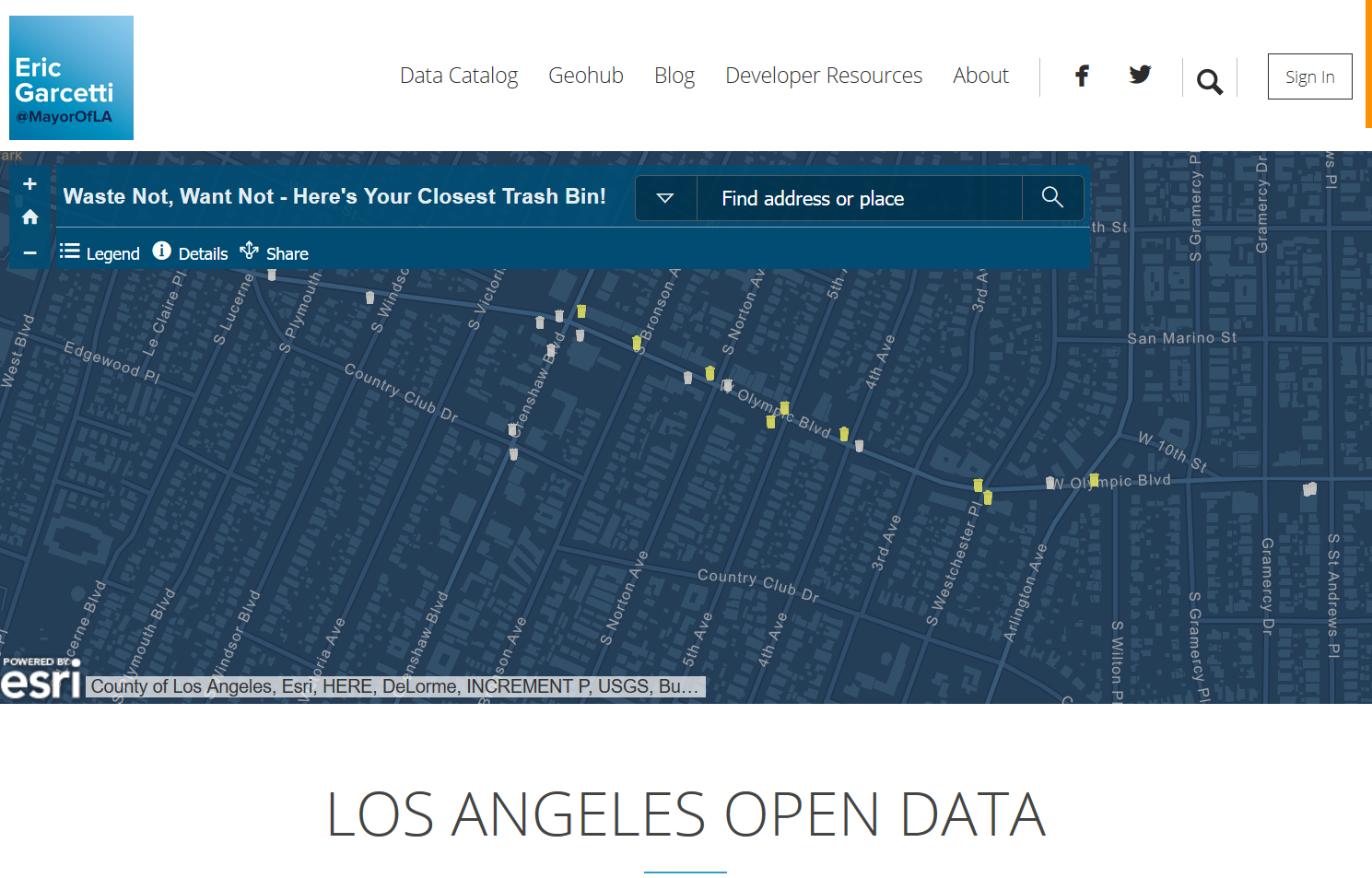Expand the search source dropdown arrow
Image resolution: width=1372 pixels, height=878 pixels.
[665, 198]
